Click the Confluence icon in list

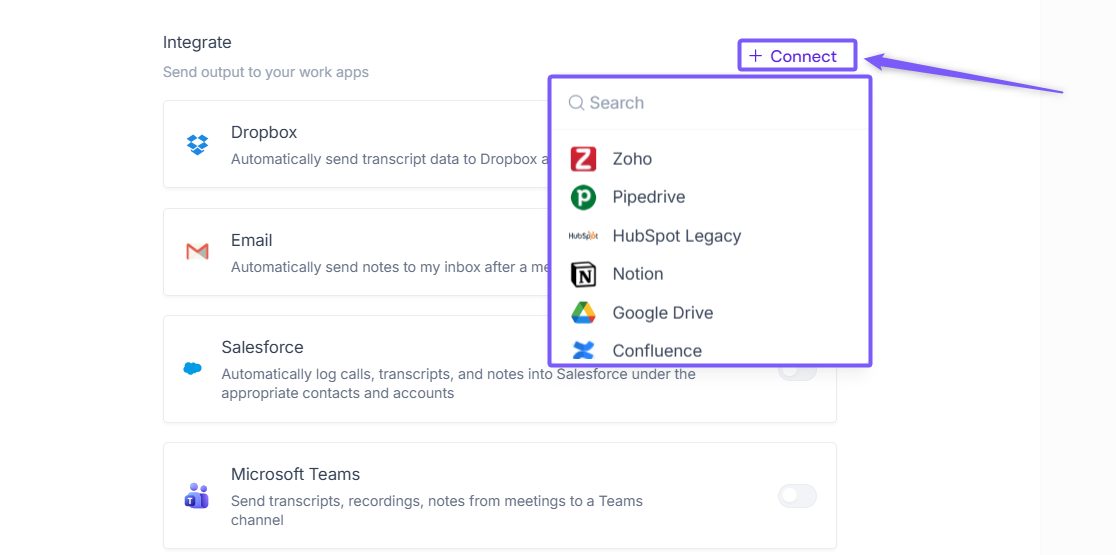pyautogui.click(x=583, y=350)
